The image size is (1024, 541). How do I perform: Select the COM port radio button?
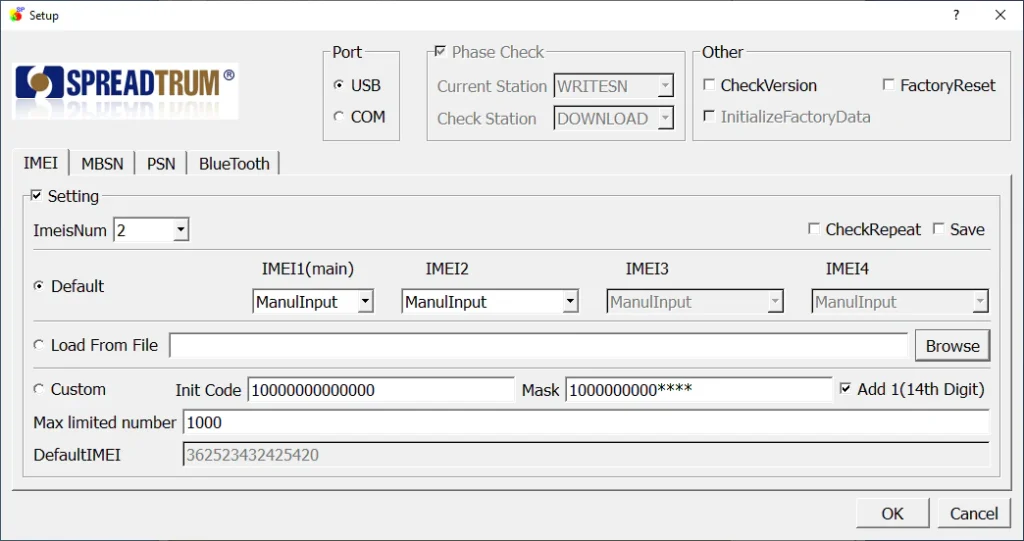tap(339, 117)
